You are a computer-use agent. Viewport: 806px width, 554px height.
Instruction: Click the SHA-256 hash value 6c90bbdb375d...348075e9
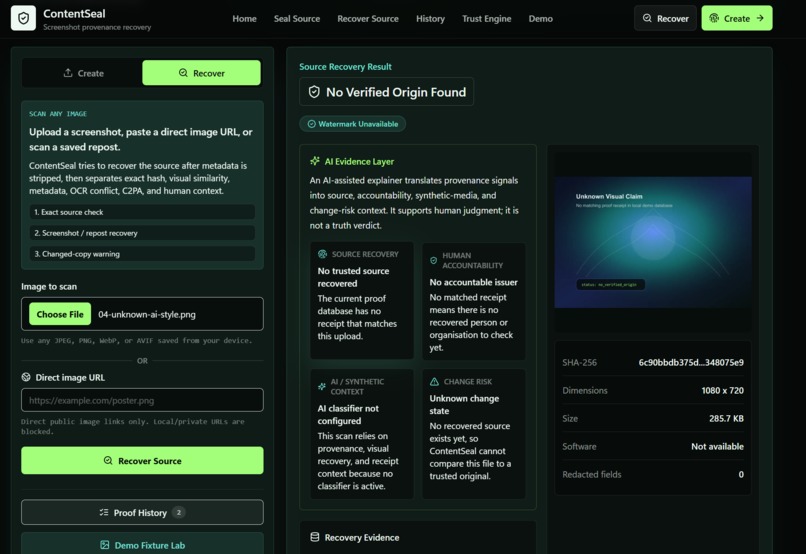(691, 362)
